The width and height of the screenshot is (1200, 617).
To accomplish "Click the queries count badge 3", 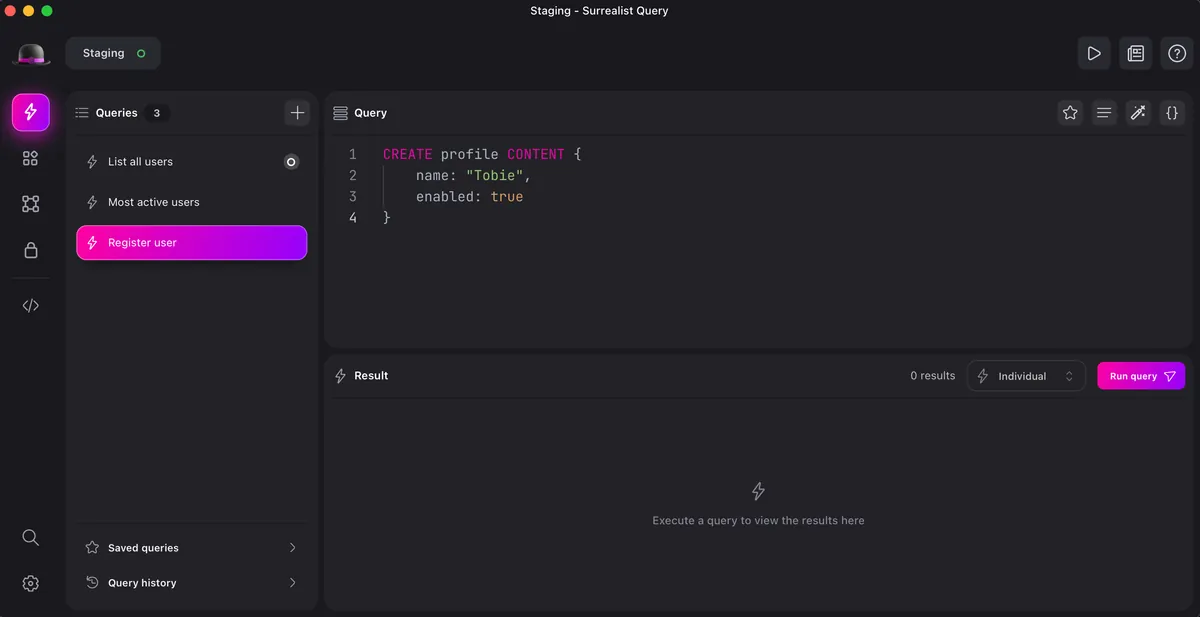I will [x=156, y=113].
